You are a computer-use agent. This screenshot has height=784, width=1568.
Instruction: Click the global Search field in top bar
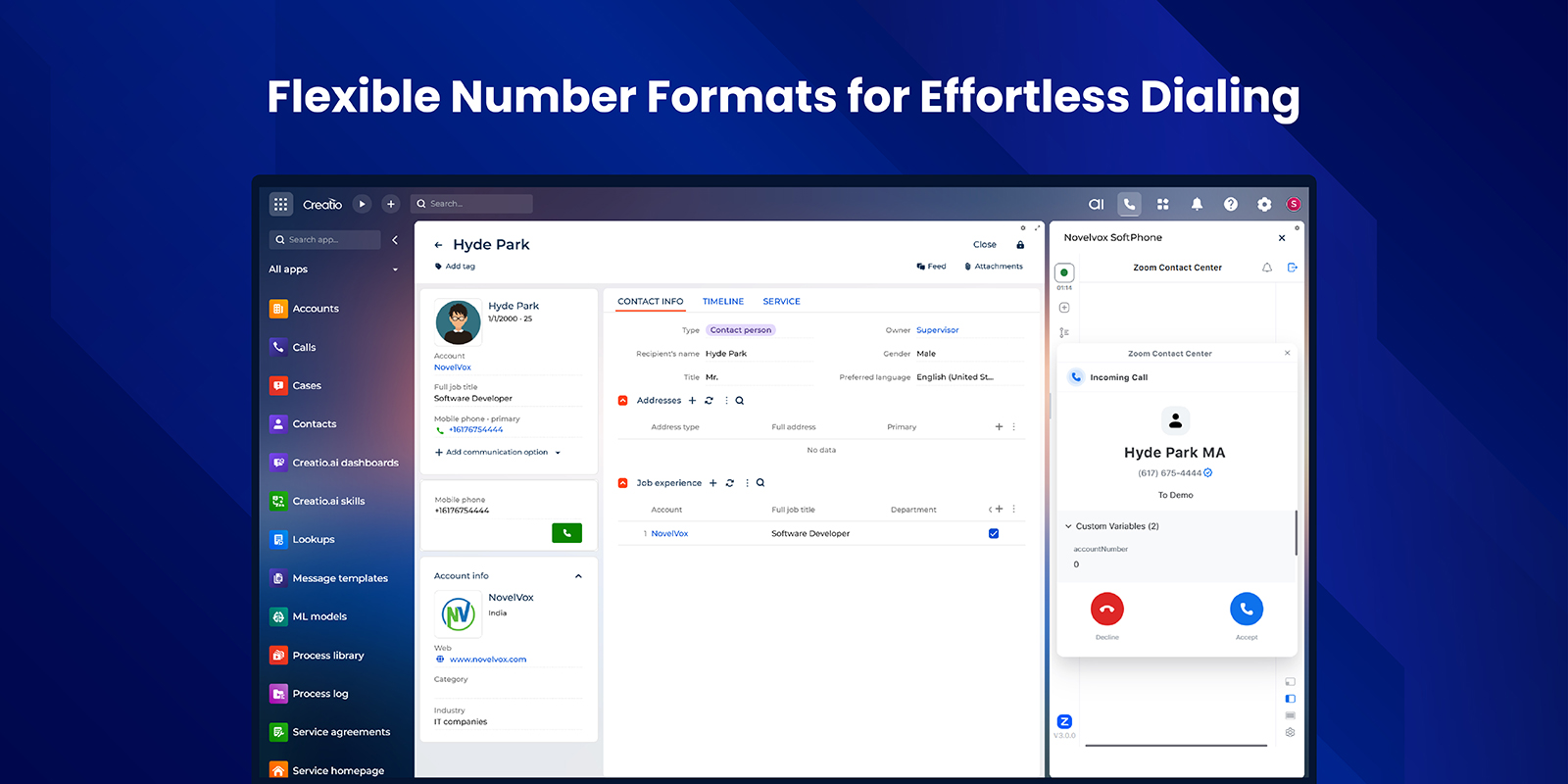pos(472,204)
